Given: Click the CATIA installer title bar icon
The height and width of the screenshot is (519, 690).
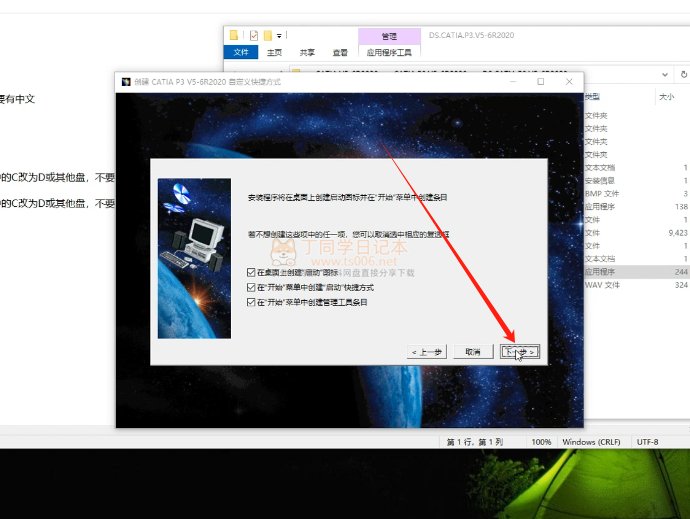Looking at the screenshot, I should [x=126, y=82].
